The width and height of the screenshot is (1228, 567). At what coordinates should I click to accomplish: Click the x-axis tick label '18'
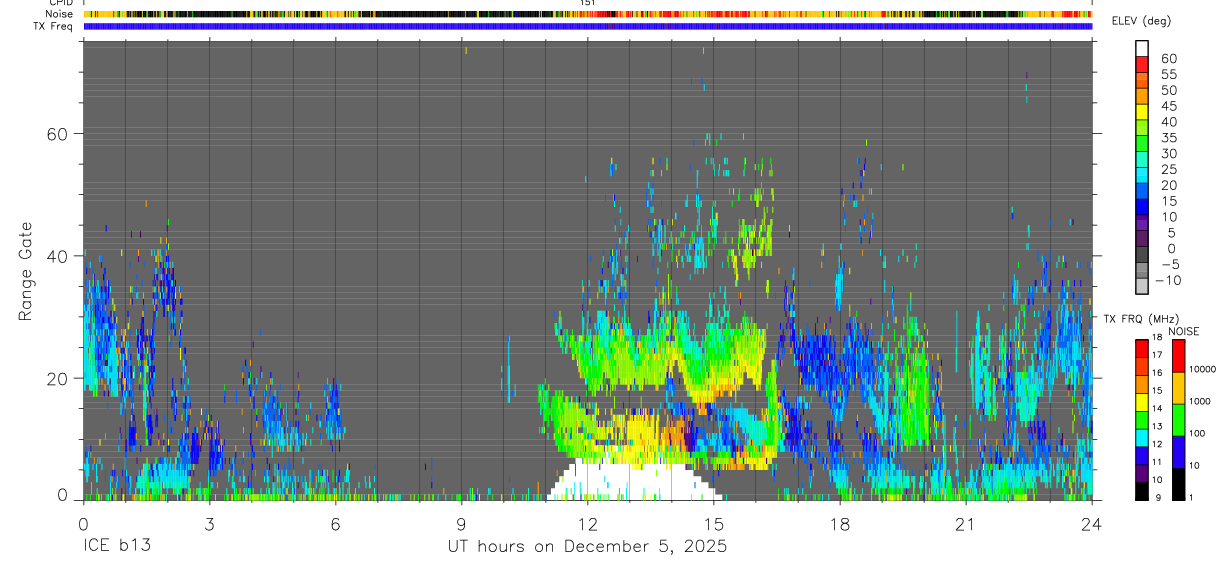point(840,523)
